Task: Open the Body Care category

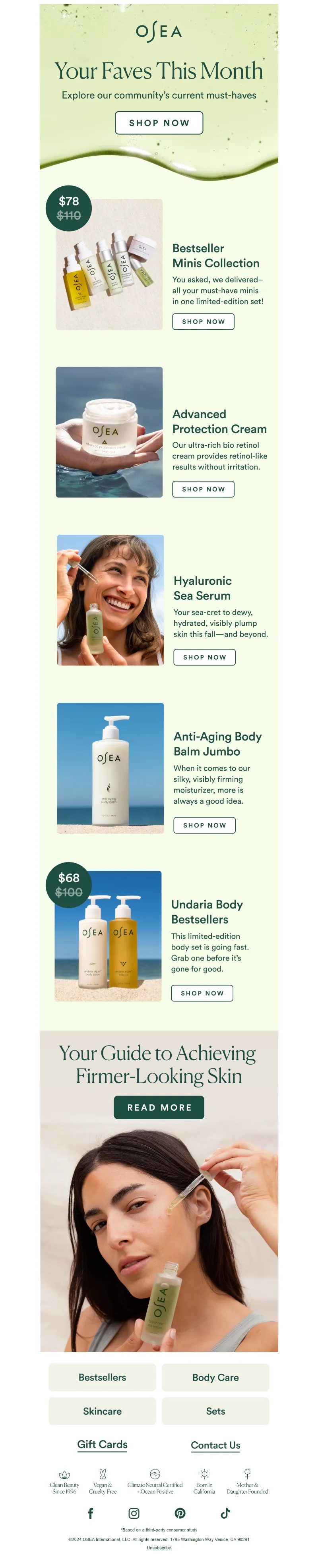Action: pos(216,1377)
